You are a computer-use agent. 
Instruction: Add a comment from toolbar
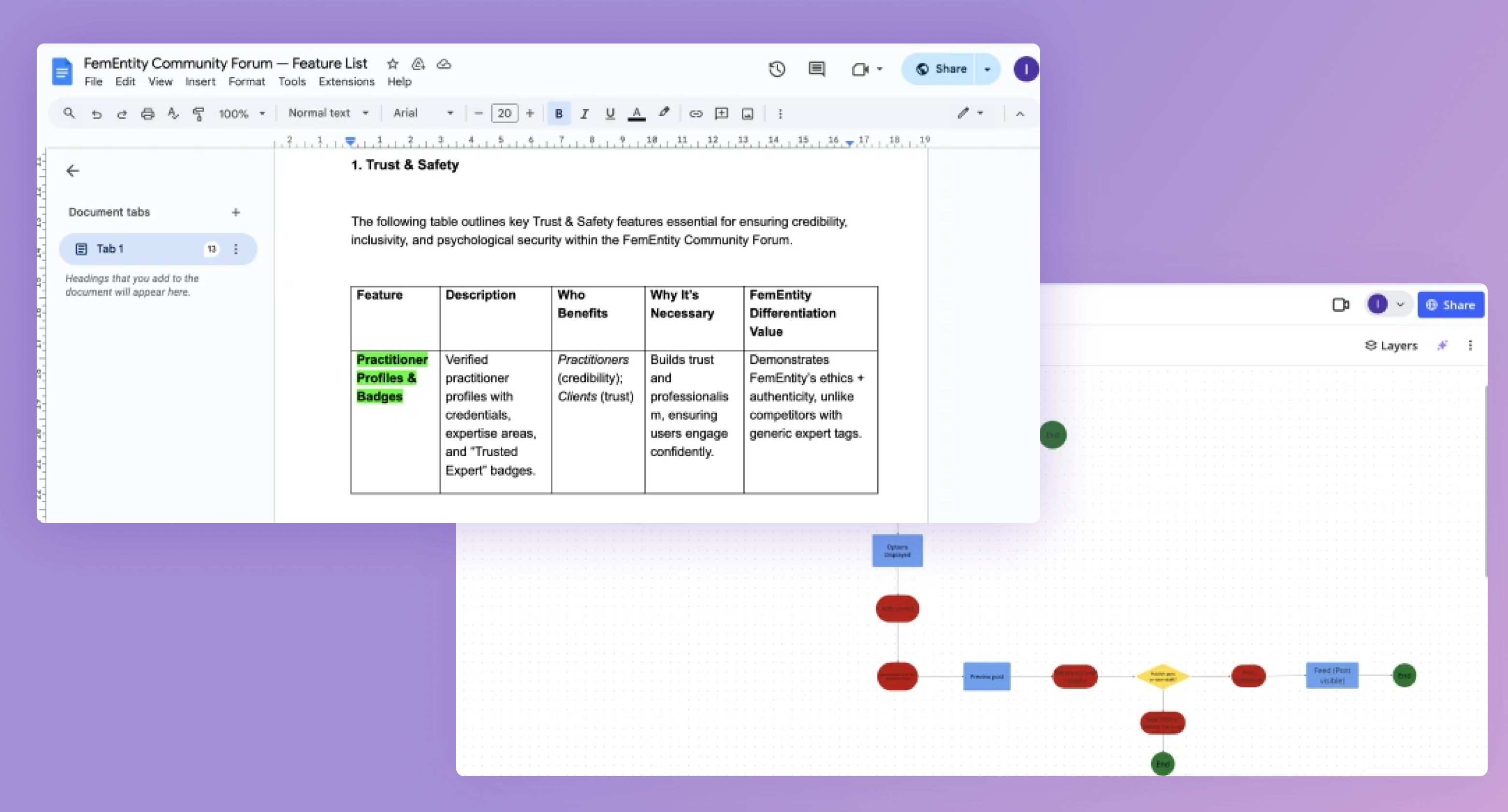point(721,114)
